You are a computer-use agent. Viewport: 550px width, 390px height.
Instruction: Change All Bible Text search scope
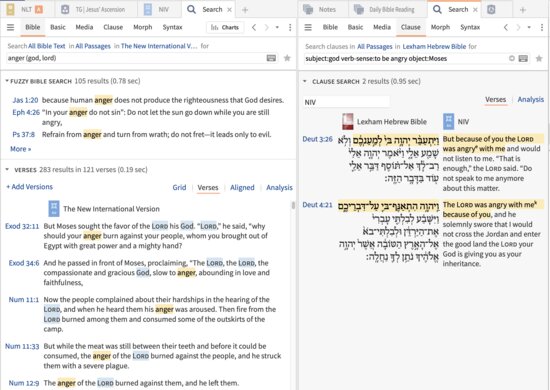pyautogui.click(x=47, y=46)
